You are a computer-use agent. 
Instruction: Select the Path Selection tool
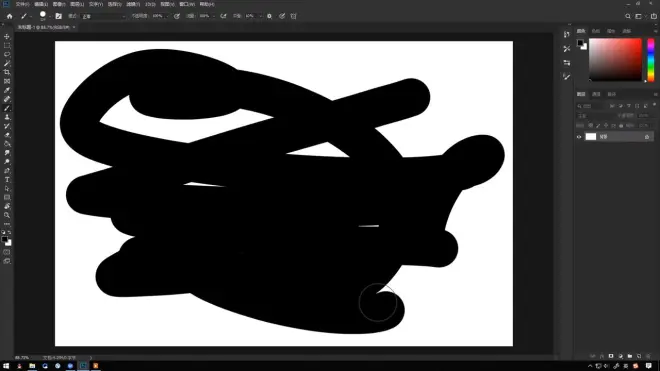pos(7,189)
